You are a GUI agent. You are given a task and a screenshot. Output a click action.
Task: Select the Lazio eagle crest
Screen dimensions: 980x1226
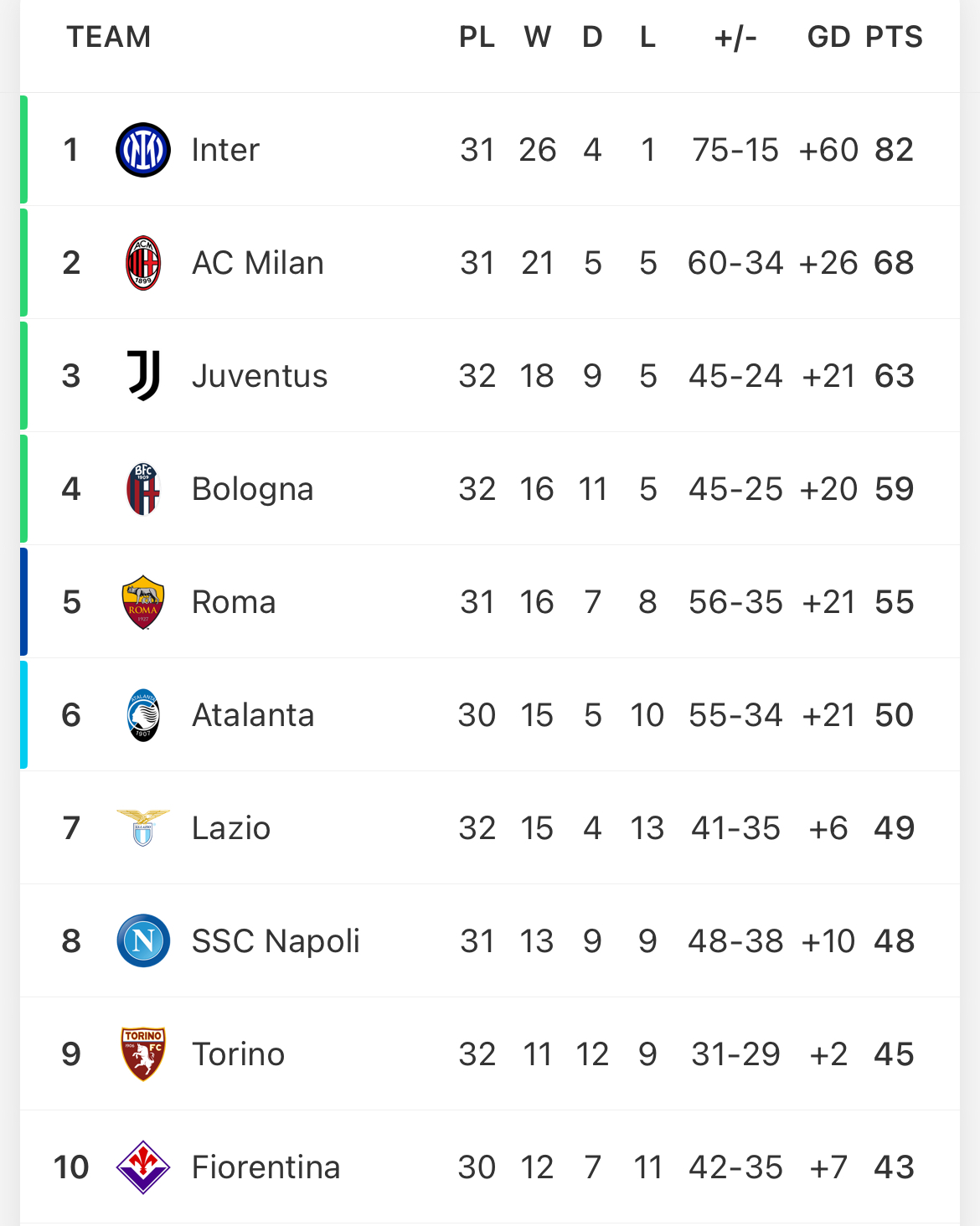tap(143, 828)
